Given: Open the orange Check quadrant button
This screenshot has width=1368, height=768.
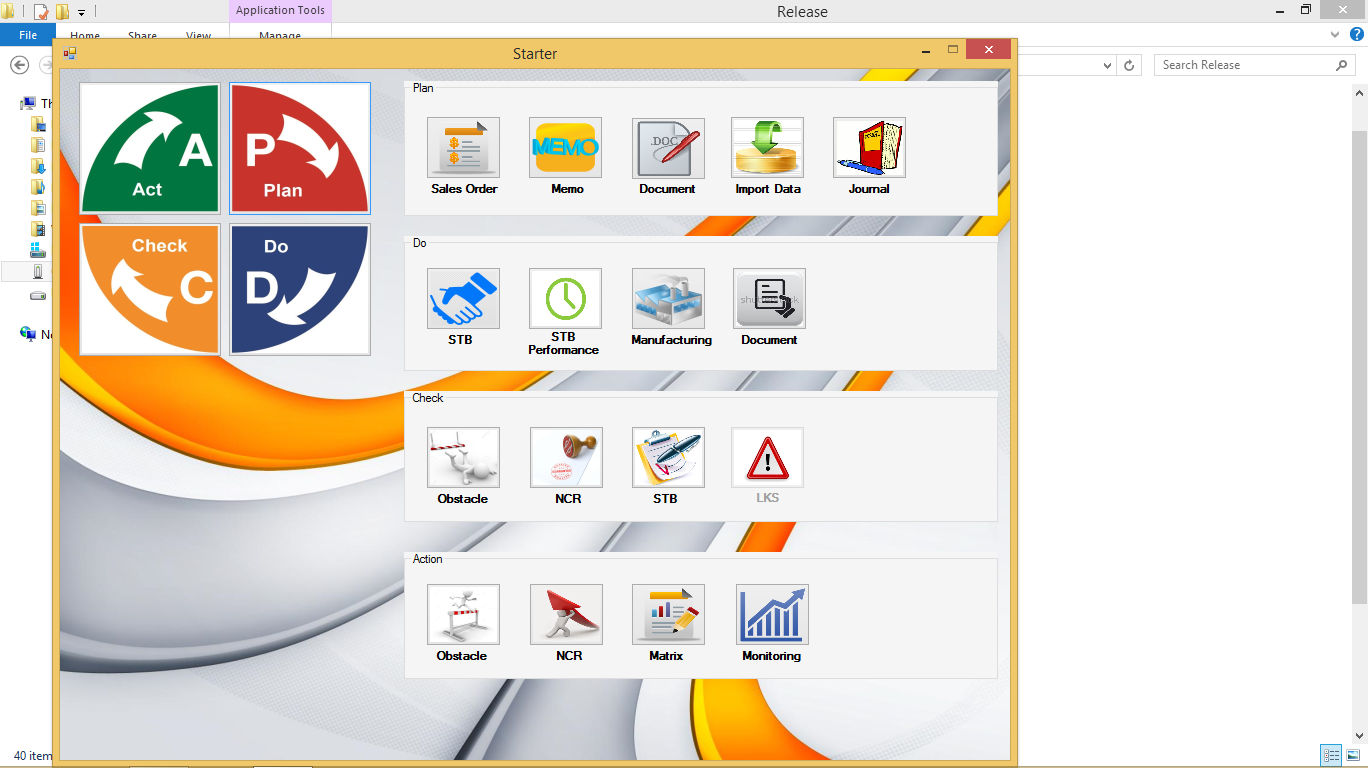Looking at the screenshot, I should tap(150, 289).
